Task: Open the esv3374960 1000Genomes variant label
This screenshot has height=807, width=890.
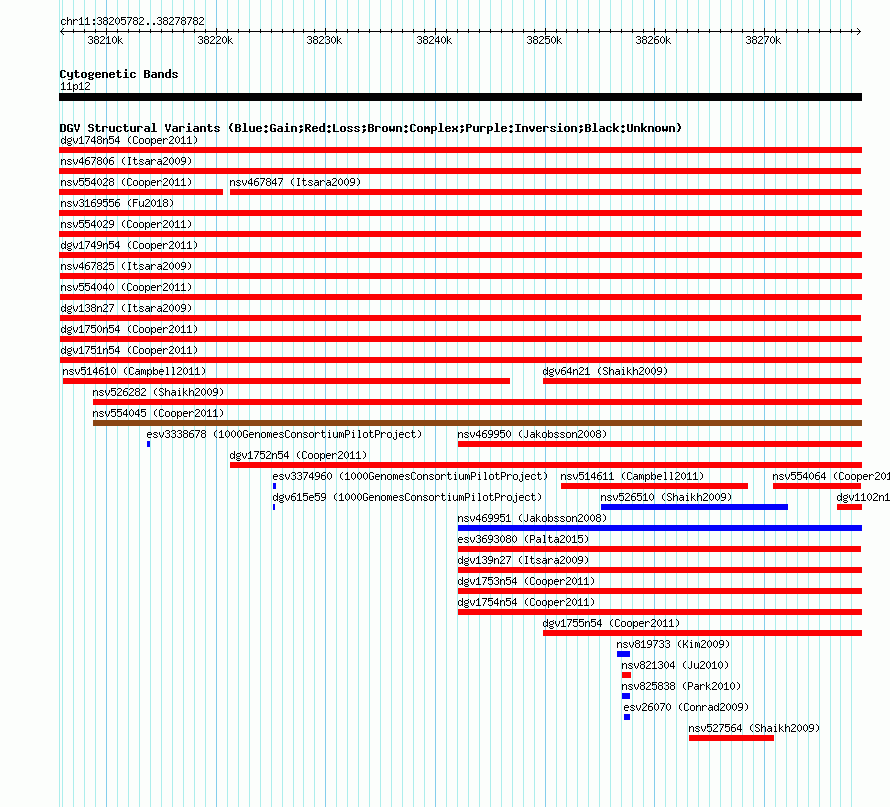Action: coord(410,476)
